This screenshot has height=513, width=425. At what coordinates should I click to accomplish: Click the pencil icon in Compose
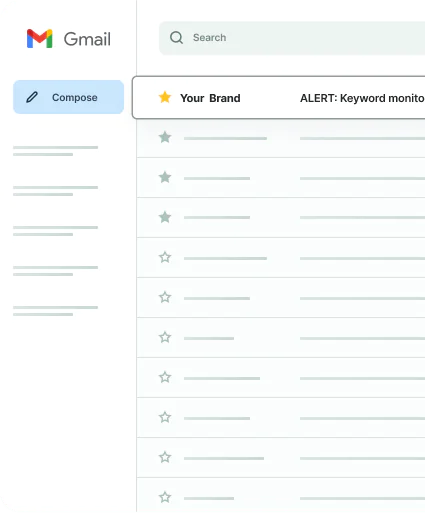click(x=32, y=97)
